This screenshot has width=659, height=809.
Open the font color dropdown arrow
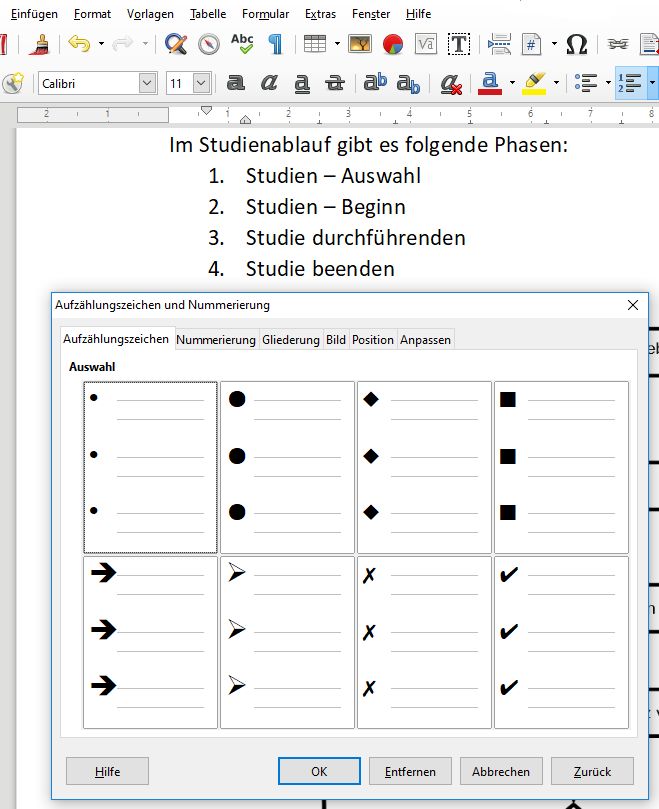tap(512, 83)
